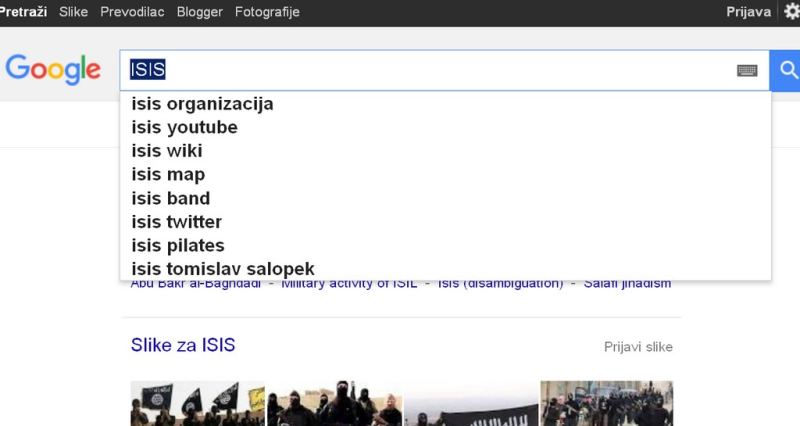Open the on-screen keyboard icon
This screenshot has height=426, width=800.
coord(747,70)
